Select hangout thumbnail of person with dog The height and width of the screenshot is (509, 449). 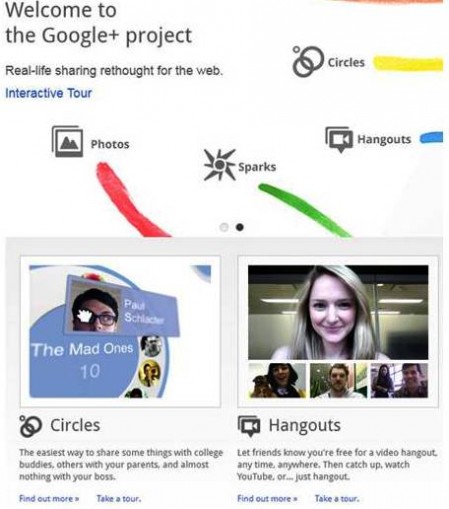pyautogui.click(x=277, y=380)
